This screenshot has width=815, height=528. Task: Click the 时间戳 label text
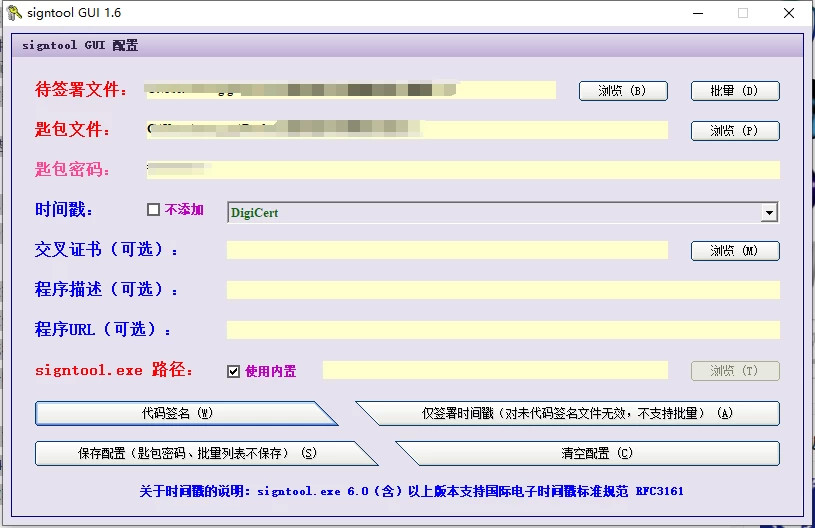tap(64, 209)
